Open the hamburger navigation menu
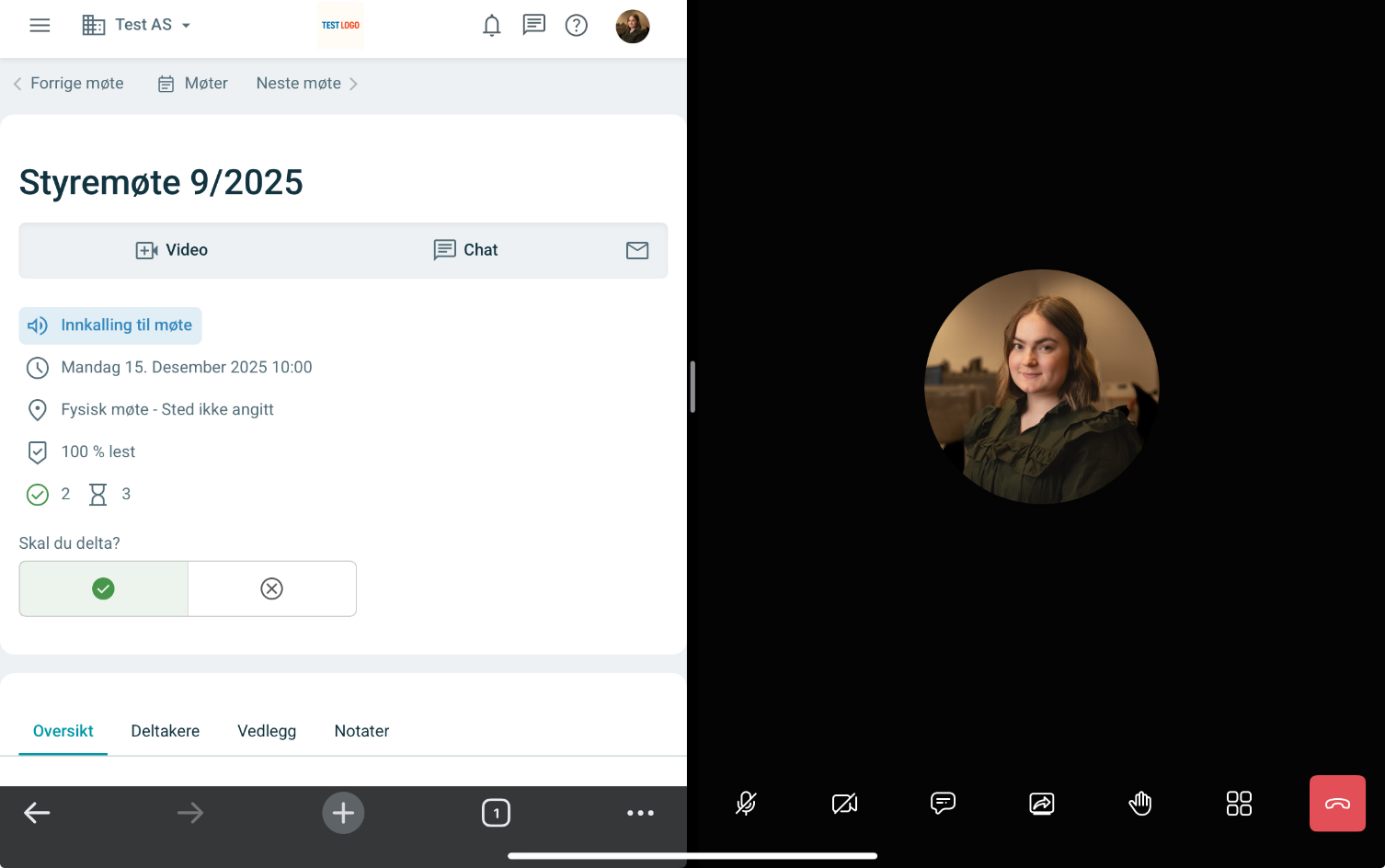This screenshot has height=868, width=1385. (40, 25)
